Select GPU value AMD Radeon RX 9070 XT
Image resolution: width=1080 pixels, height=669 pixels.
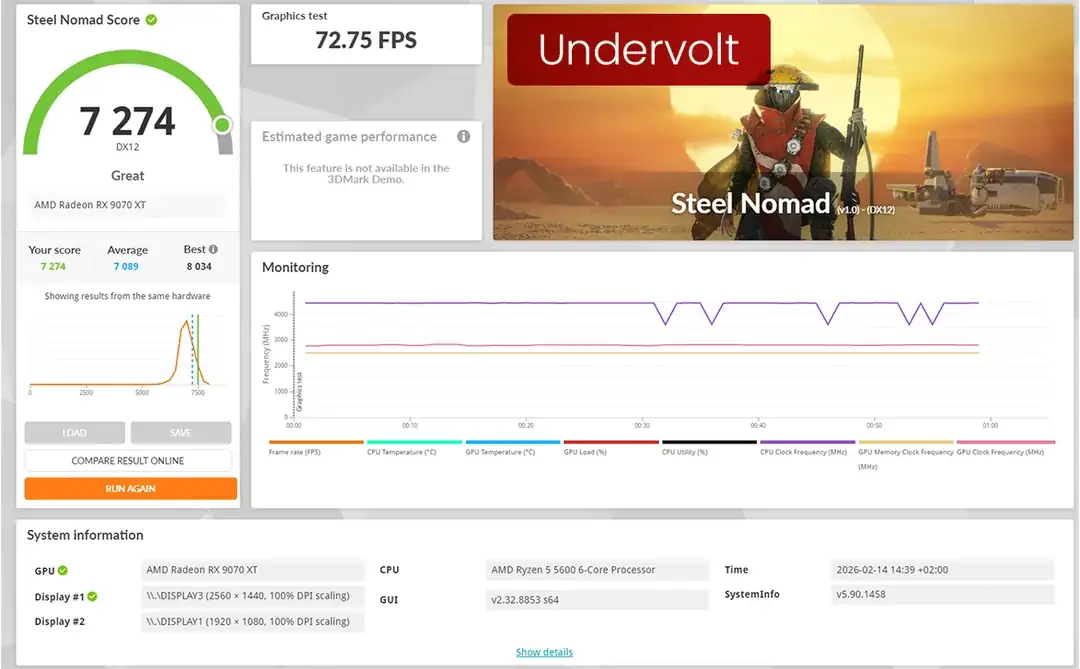[253, 570]
